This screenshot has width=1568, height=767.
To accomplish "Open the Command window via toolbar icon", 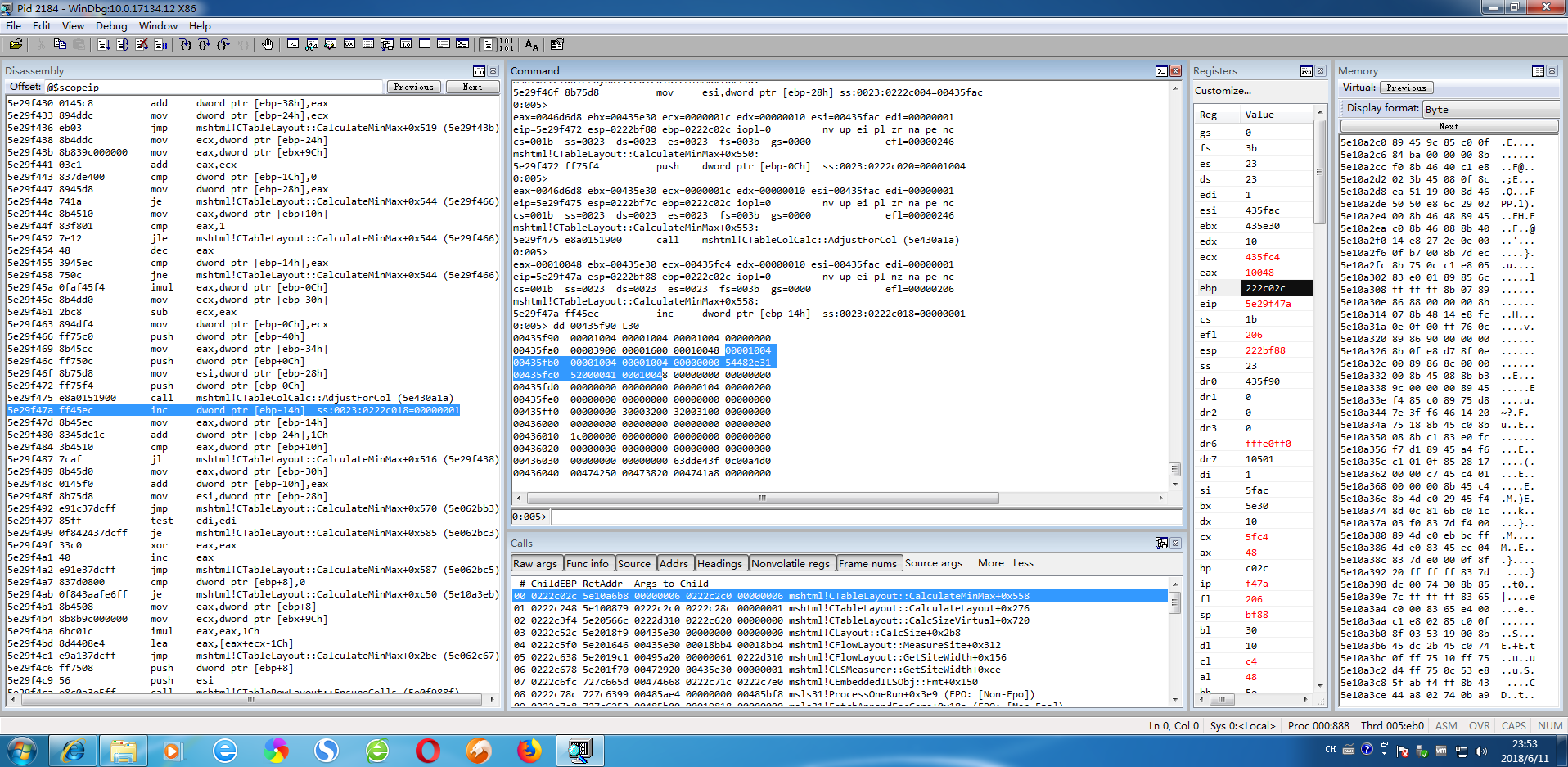I will point(293,44).
